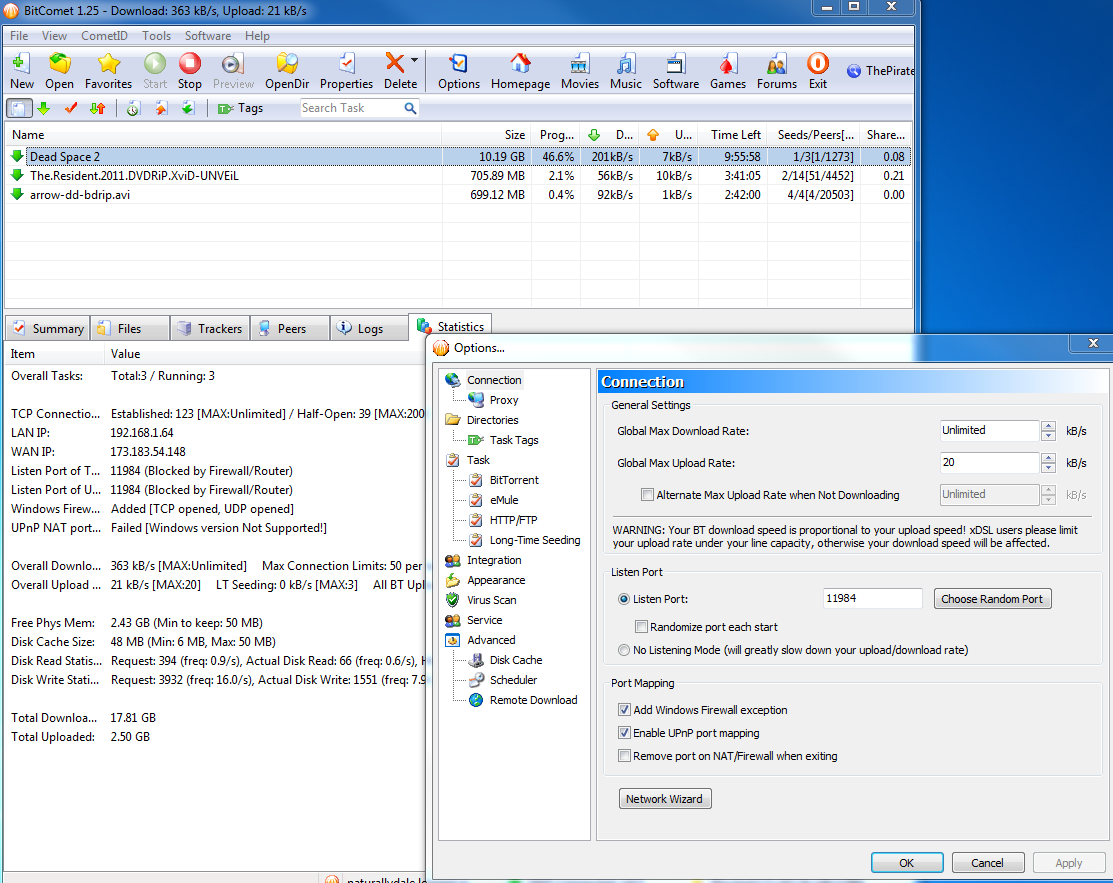Click the magnifier in Search Task box

pyautogui.click(x=410, y=108)
